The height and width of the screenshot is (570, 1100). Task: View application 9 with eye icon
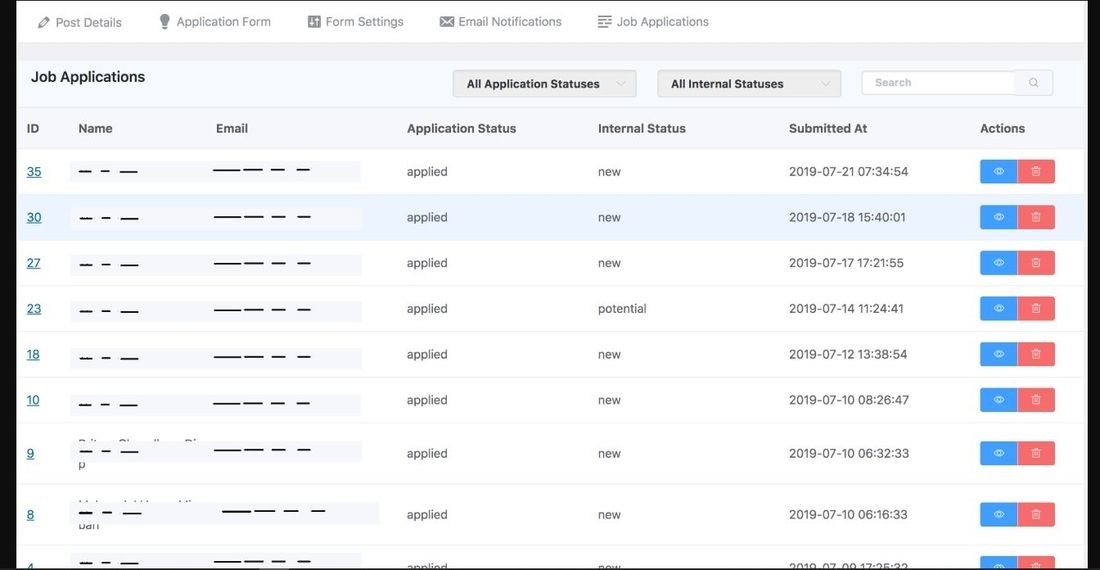tap(998, 454)
